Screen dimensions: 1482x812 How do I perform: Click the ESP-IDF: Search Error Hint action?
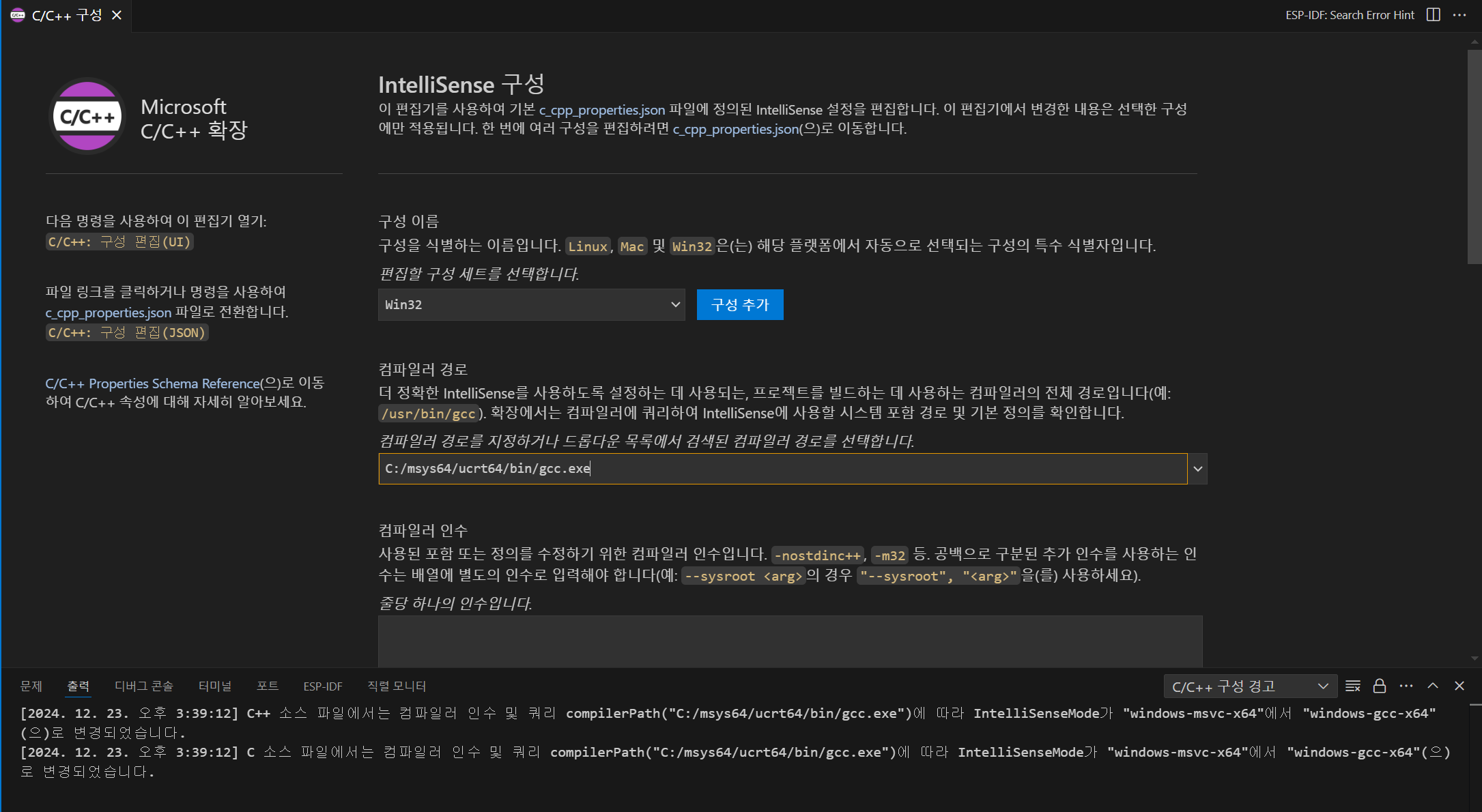(x=1350, y=15)
